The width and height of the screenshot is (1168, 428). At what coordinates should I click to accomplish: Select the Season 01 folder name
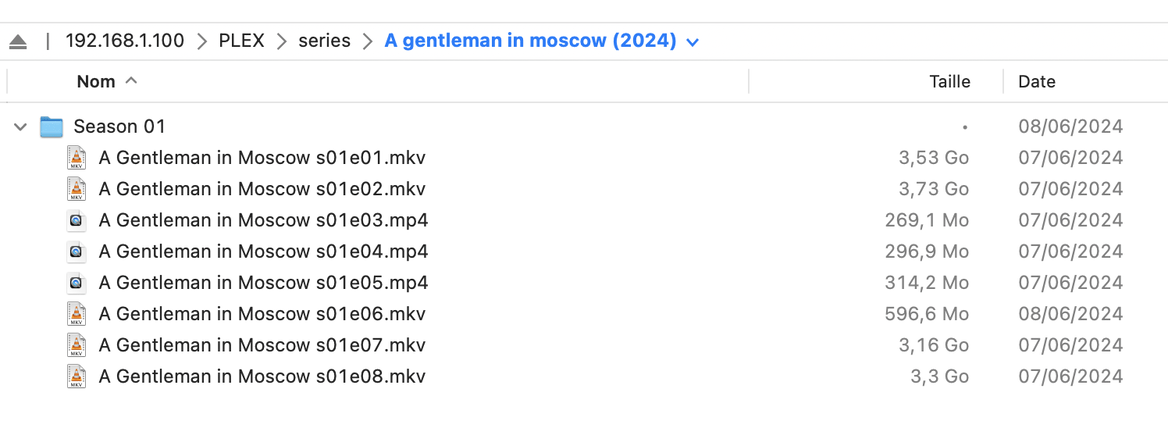[x=120, y=127]
